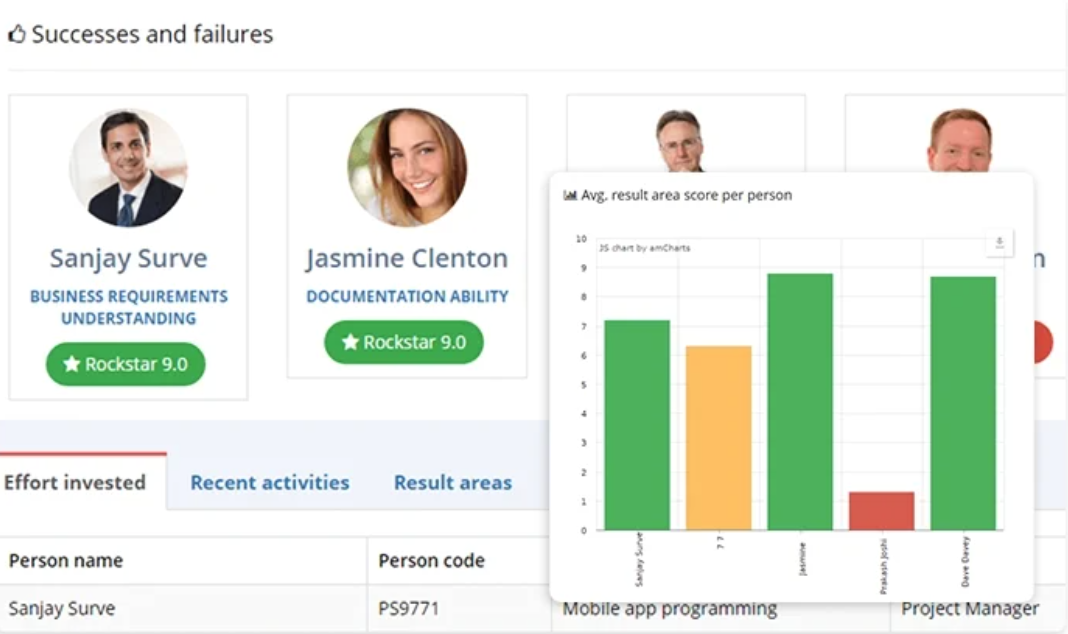
Task: Select the red Prakash Joshi bar
Action: tap(881, 510)
